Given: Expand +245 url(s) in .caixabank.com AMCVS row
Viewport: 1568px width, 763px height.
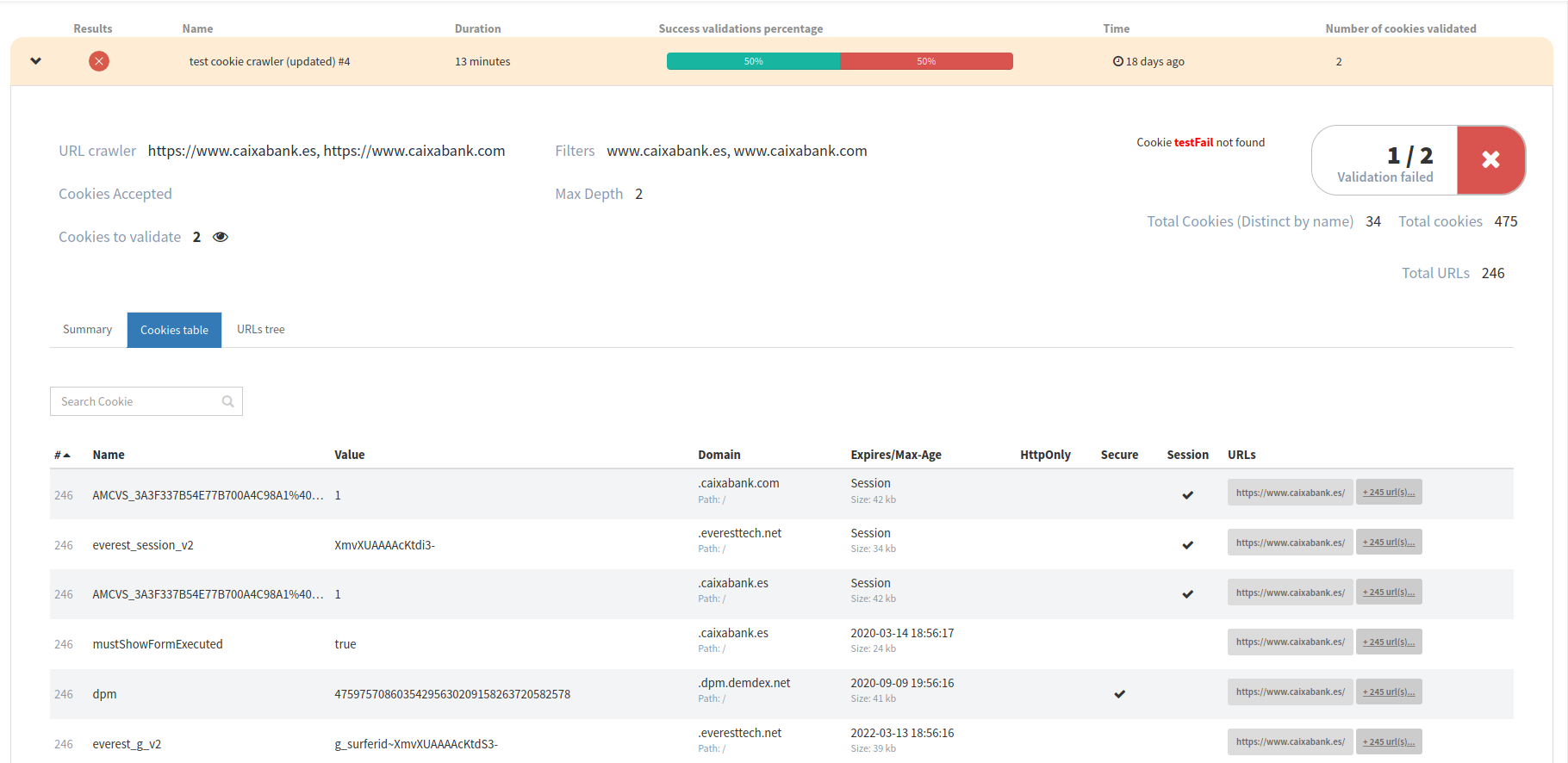Looking at the screenshot, I should 1389,493.
